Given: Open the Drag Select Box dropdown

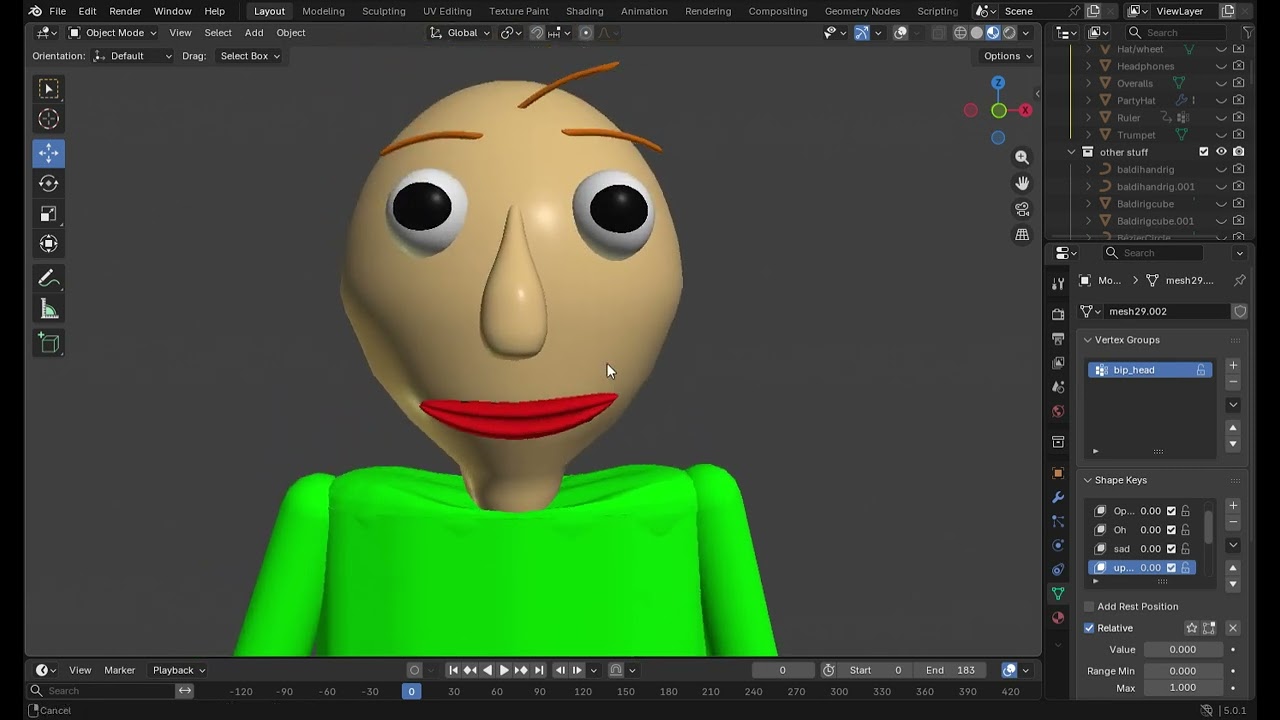Looking at the screenshot, I should tap(249, 56).
